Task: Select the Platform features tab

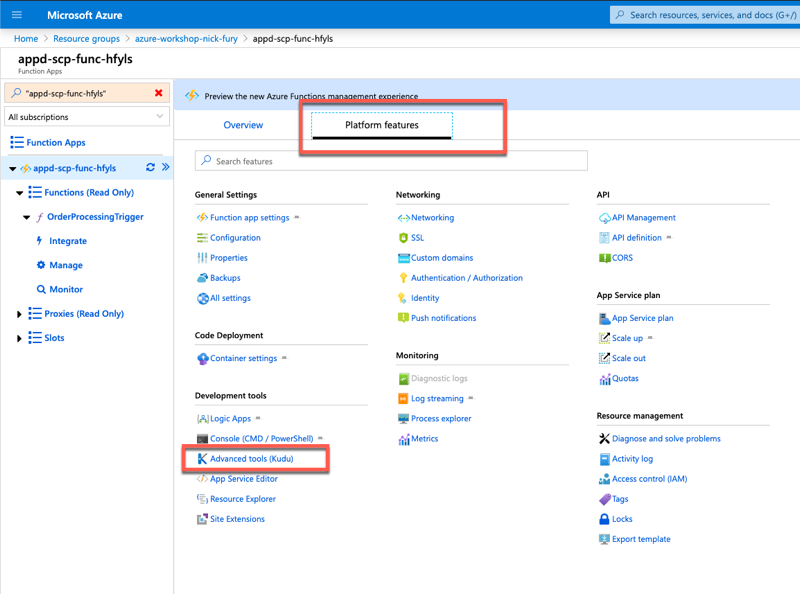Action: [x=381, y=125]
